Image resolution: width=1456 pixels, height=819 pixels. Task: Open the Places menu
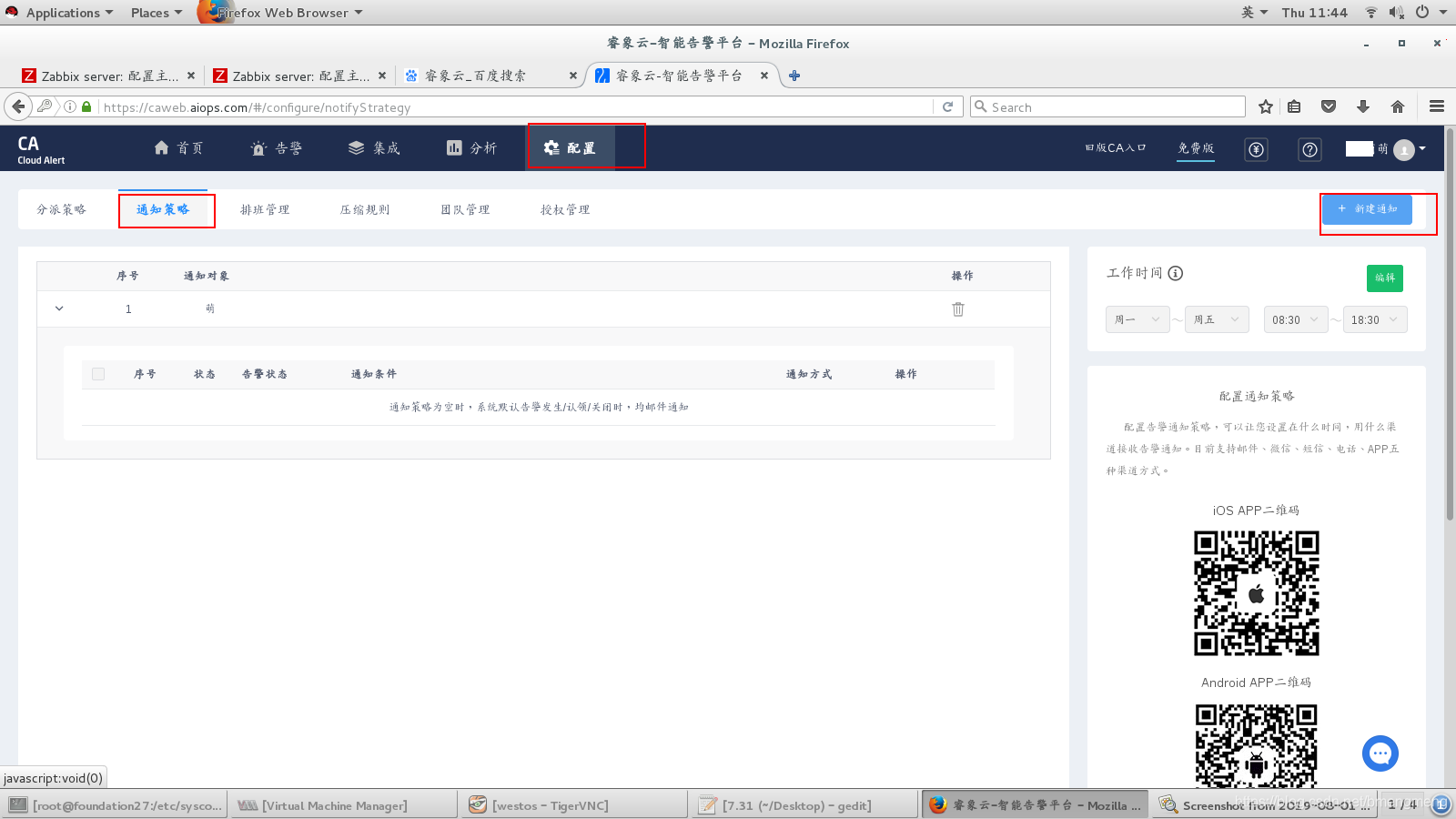click(x=156, y=13)
